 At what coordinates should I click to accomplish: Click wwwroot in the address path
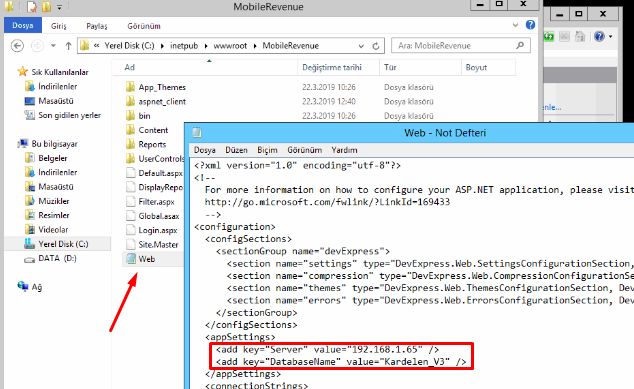coord(230,46)
